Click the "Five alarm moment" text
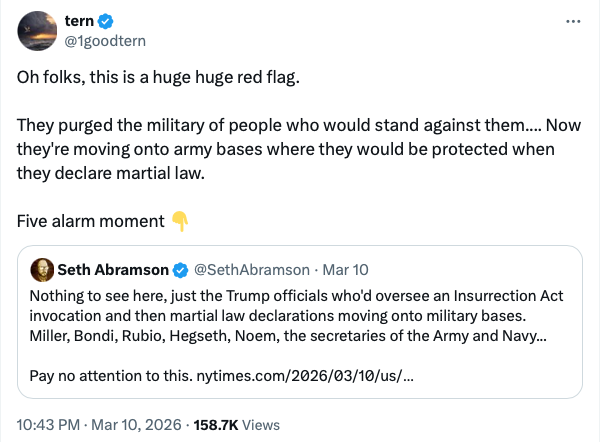The image size is (604, 442). click(x=90, y=220)
